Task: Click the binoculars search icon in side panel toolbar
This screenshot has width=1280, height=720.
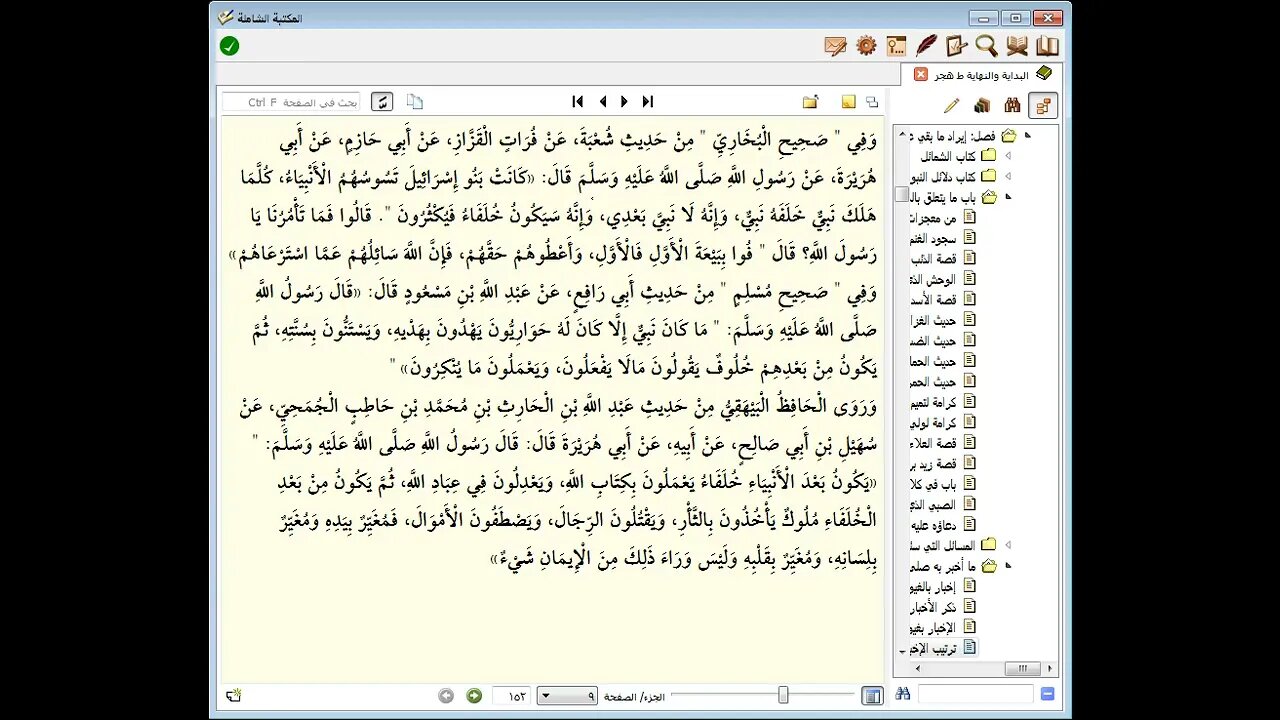Action: tap(1012, 105)
